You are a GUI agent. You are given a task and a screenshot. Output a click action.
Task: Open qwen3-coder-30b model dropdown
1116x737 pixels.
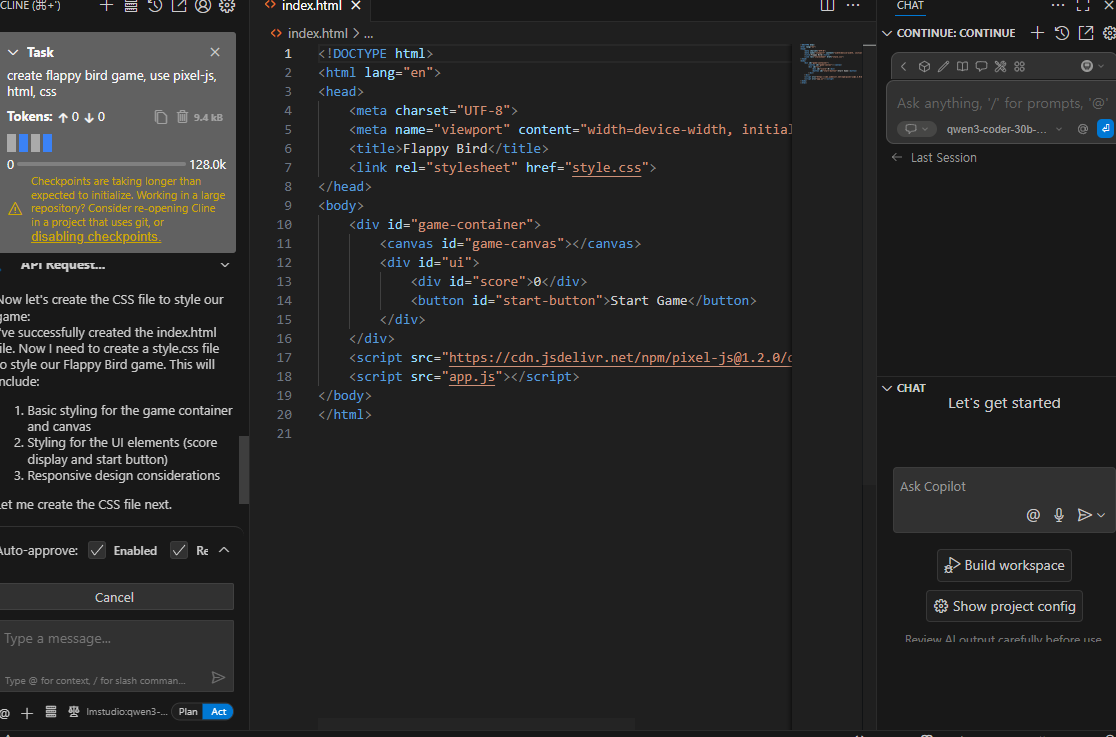1004,129
